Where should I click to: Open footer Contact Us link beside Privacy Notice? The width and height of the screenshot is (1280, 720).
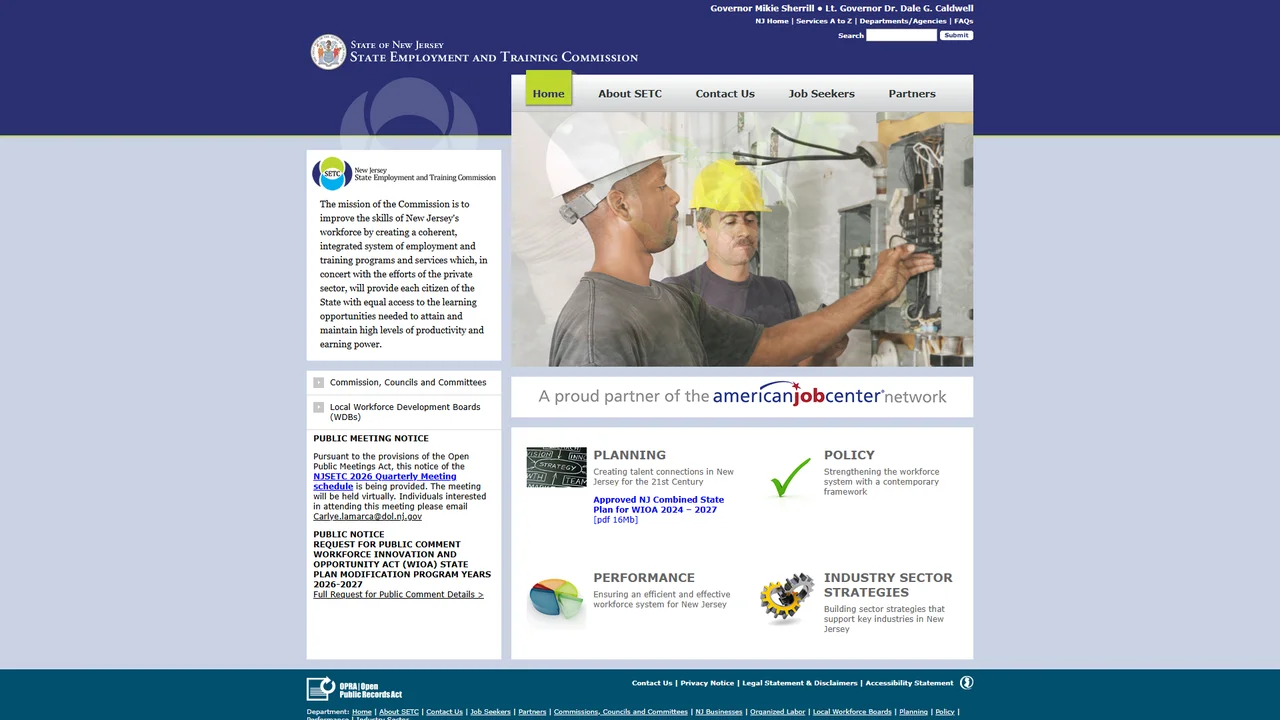pyautogui.click(x=652, y=683)
